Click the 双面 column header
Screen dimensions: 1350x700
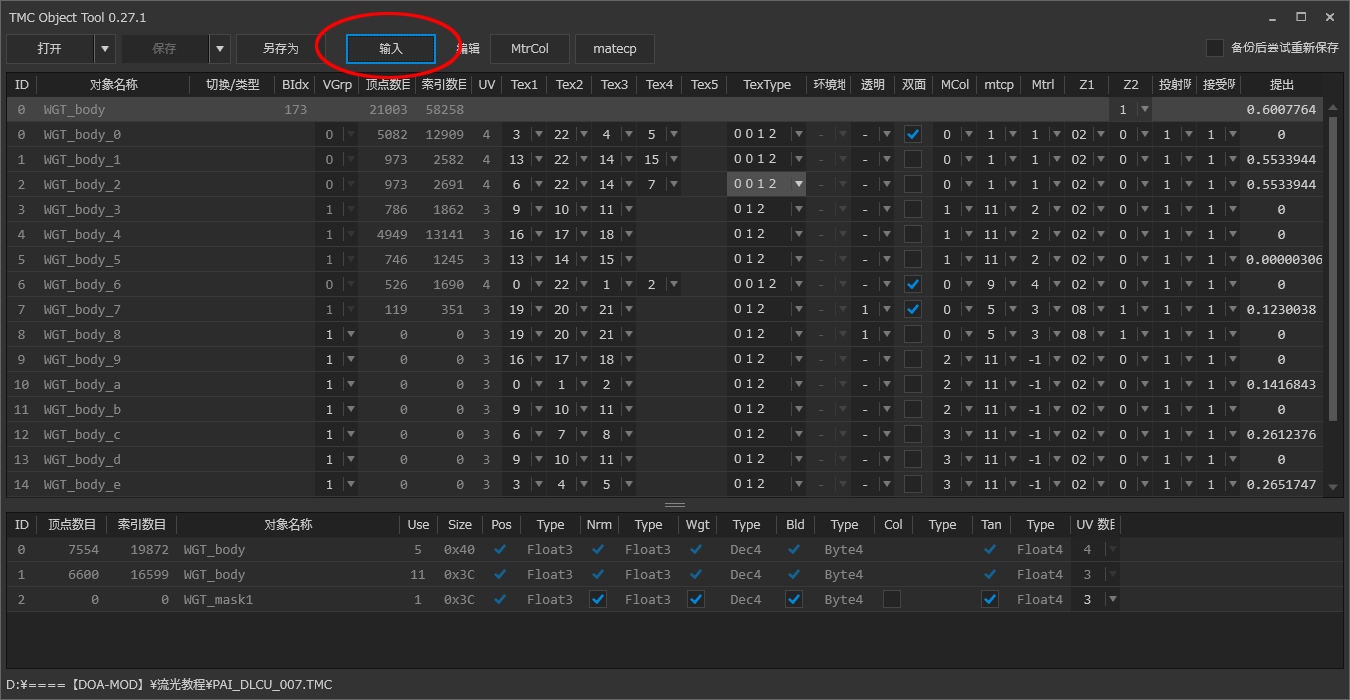pyautogui.click(x=914, y=85)
